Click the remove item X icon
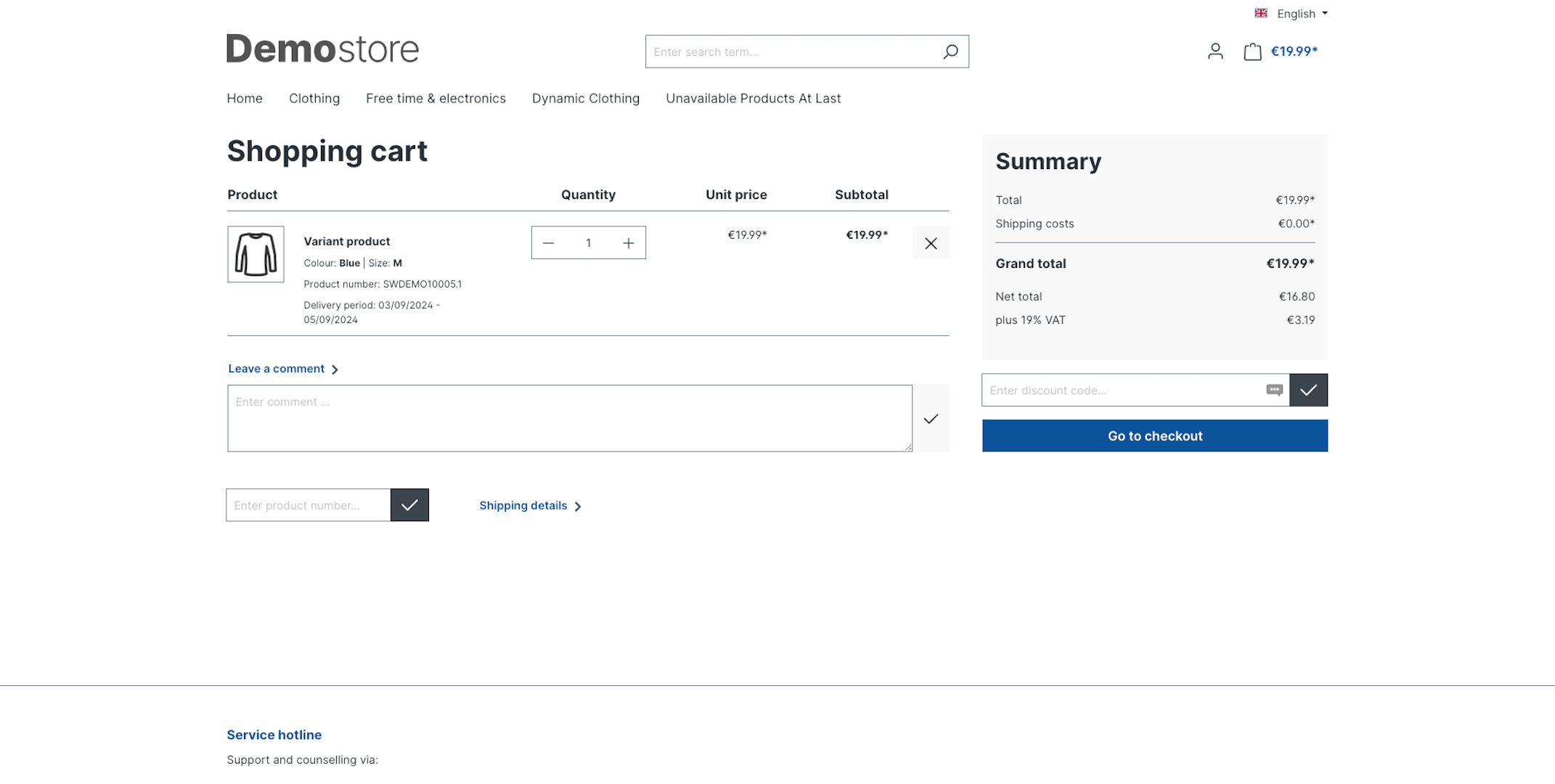This screenshot has width=1555, height=784. (x=929, y=243)
